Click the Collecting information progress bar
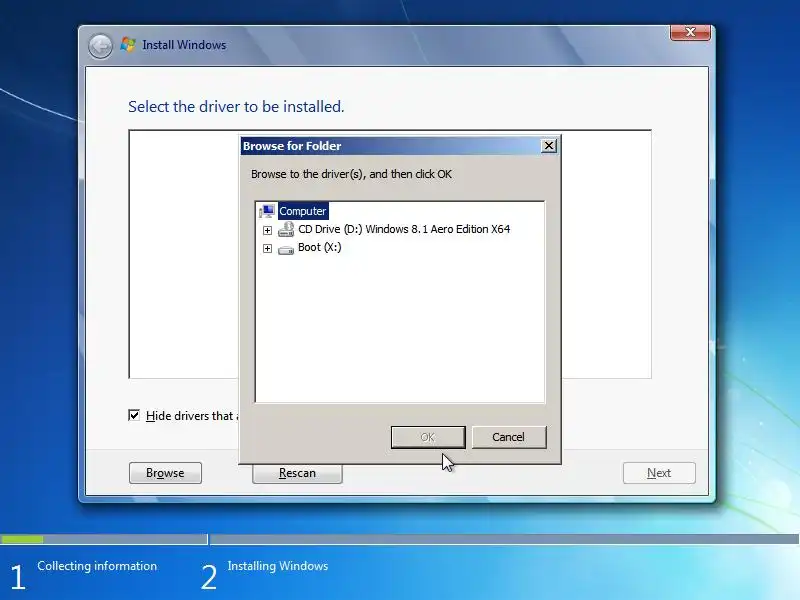Screen dimensions: 800x600 point(104,539)
